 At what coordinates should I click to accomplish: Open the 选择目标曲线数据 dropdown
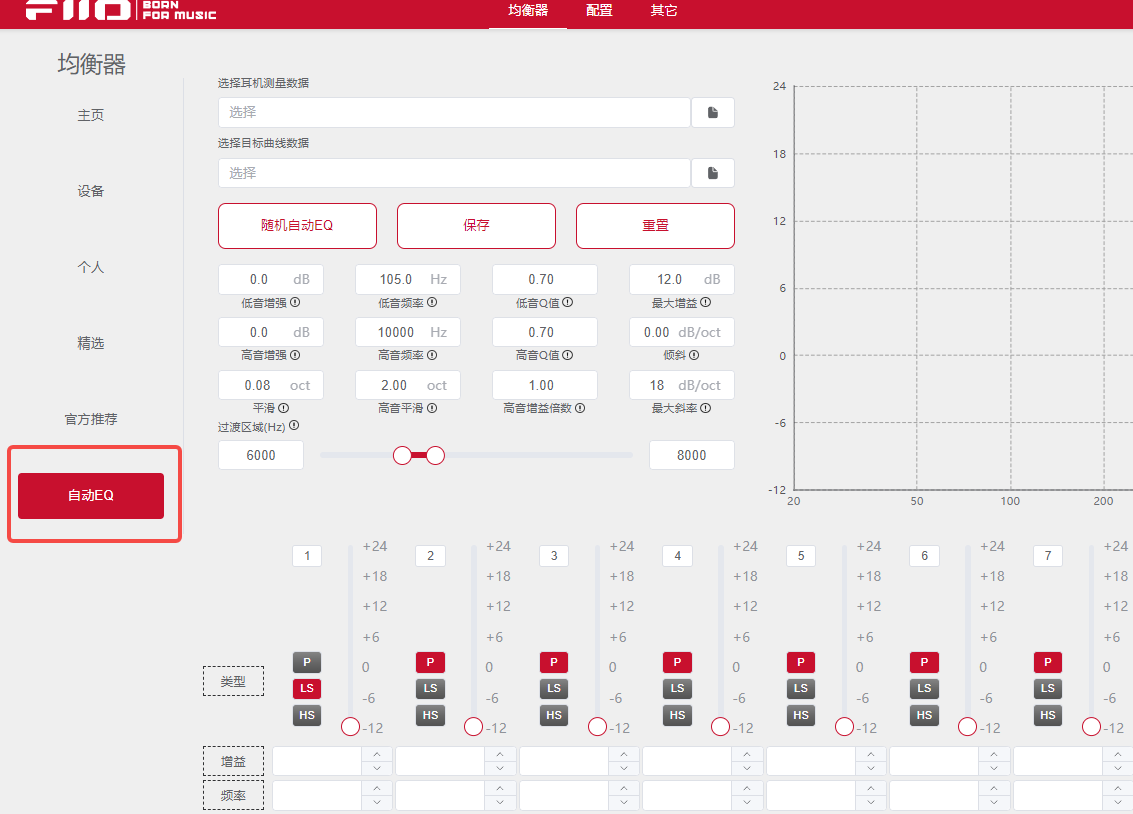pyautogui.click(x=454, y=173)
